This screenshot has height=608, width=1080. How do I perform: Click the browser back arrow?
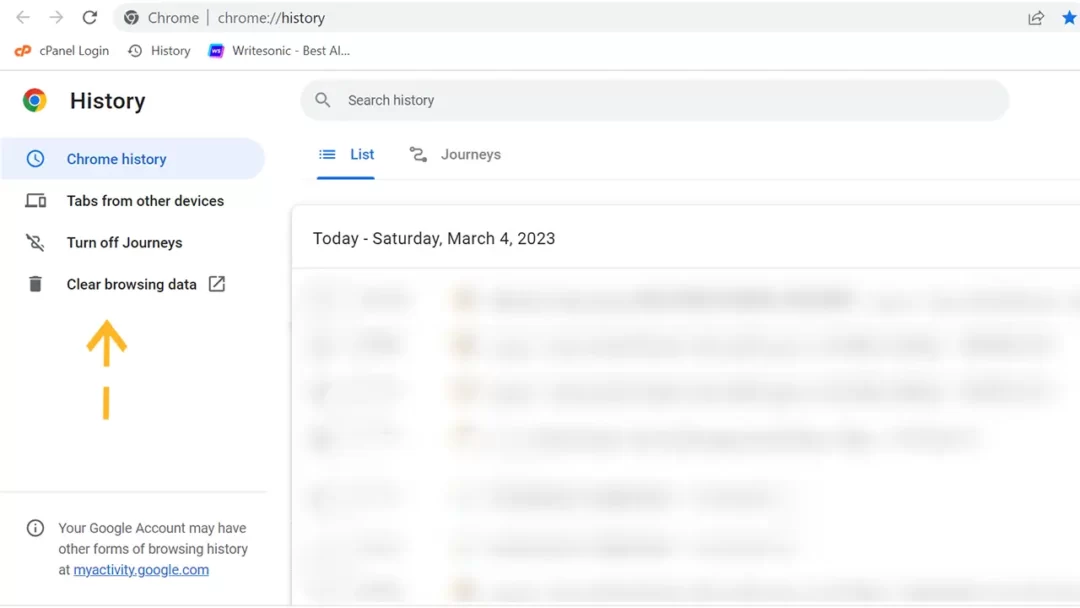23,18
